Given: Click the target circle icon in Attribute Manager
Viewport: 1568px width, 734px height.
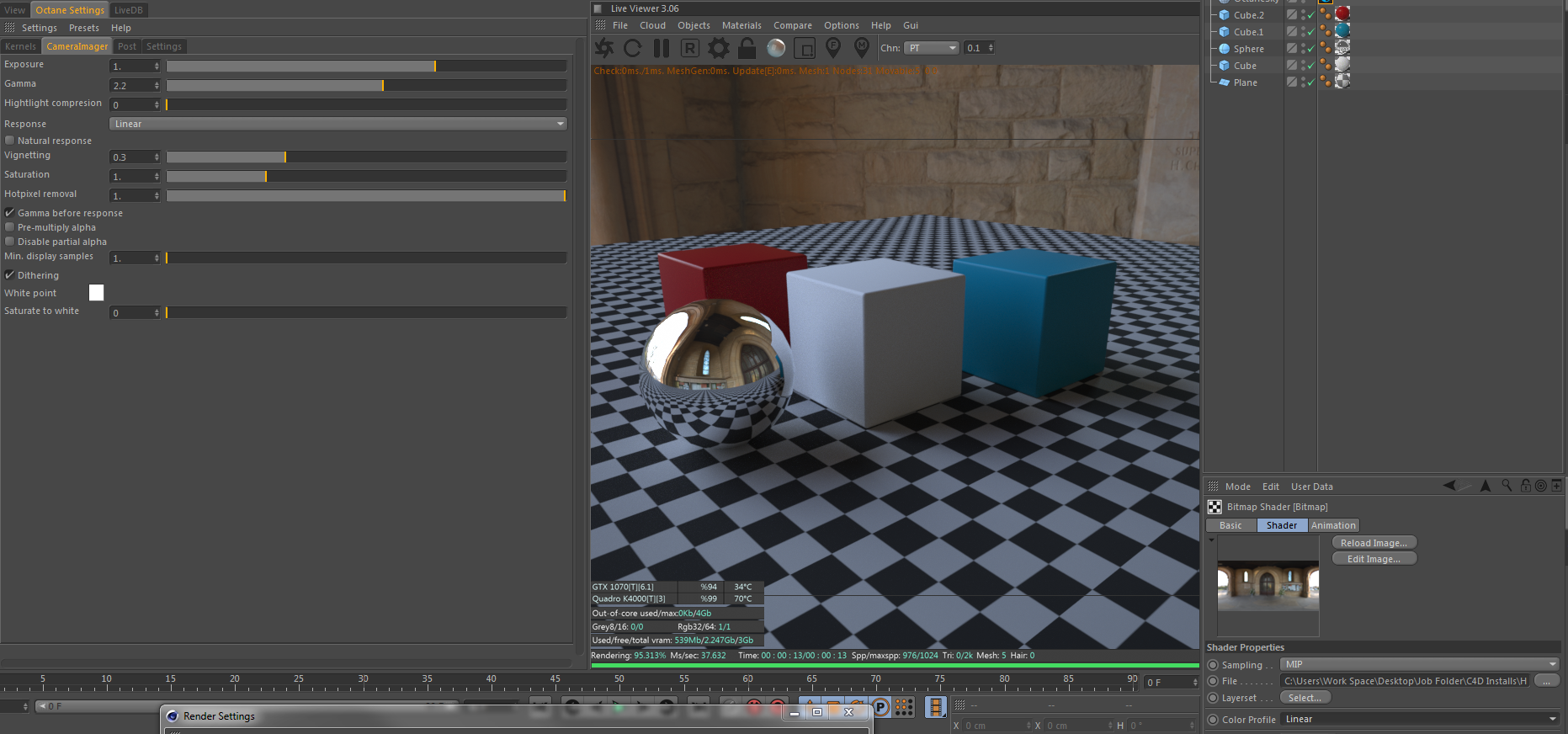Looking at the screenshot, I should point(1541,486).
